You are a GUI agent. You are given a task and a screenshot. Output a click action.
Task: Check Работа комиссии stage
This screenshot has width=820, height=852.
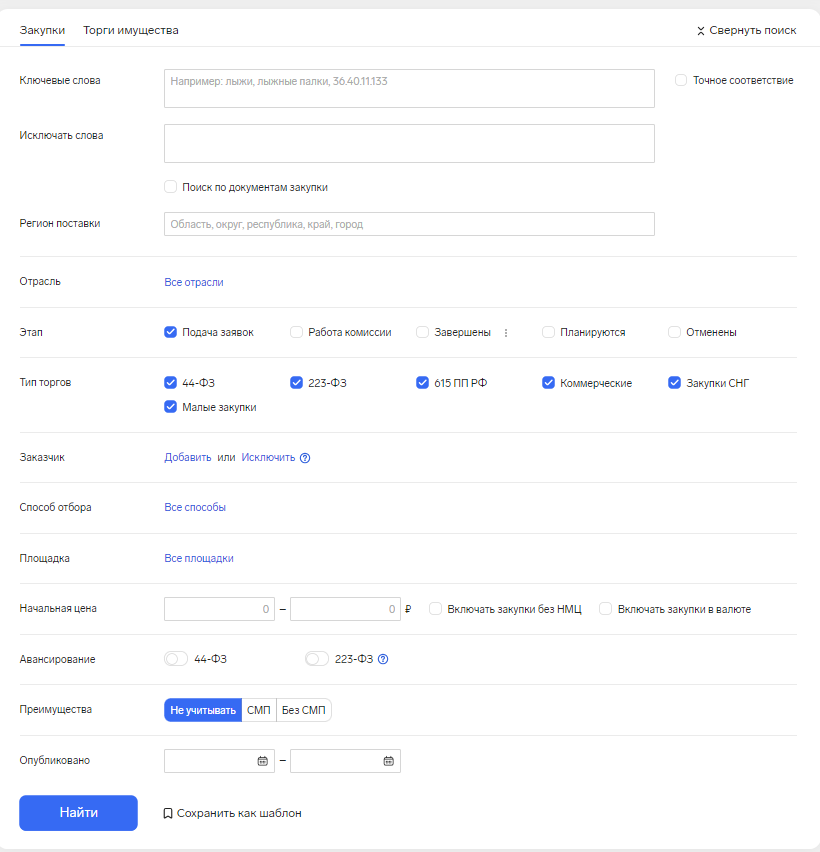[296, 332]
